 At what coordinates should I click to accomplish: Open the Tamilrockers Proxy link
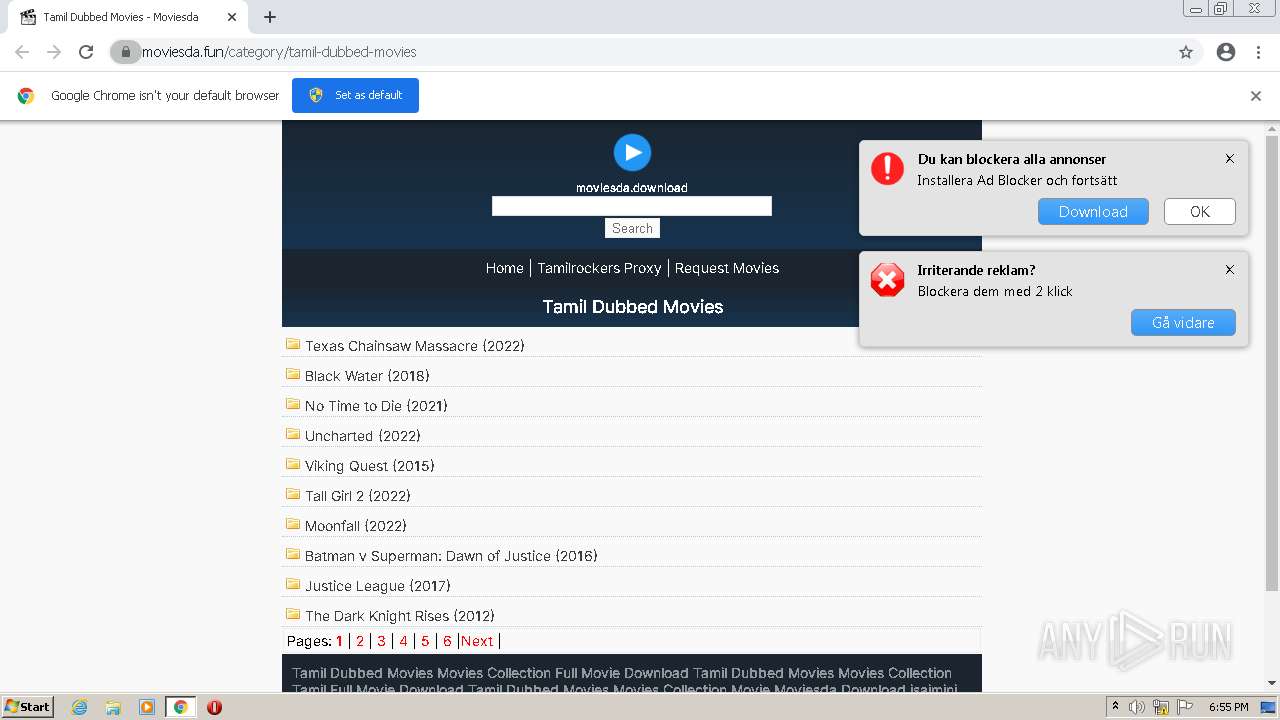click(x=599, y=268)
